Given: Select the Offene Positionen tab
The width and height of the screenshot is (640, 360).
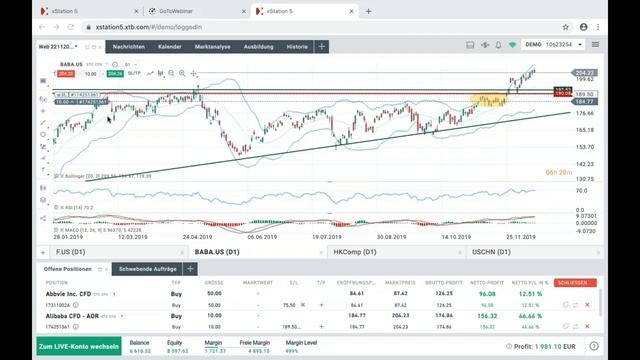Looking at the screenshot, I should coord(68,269).
